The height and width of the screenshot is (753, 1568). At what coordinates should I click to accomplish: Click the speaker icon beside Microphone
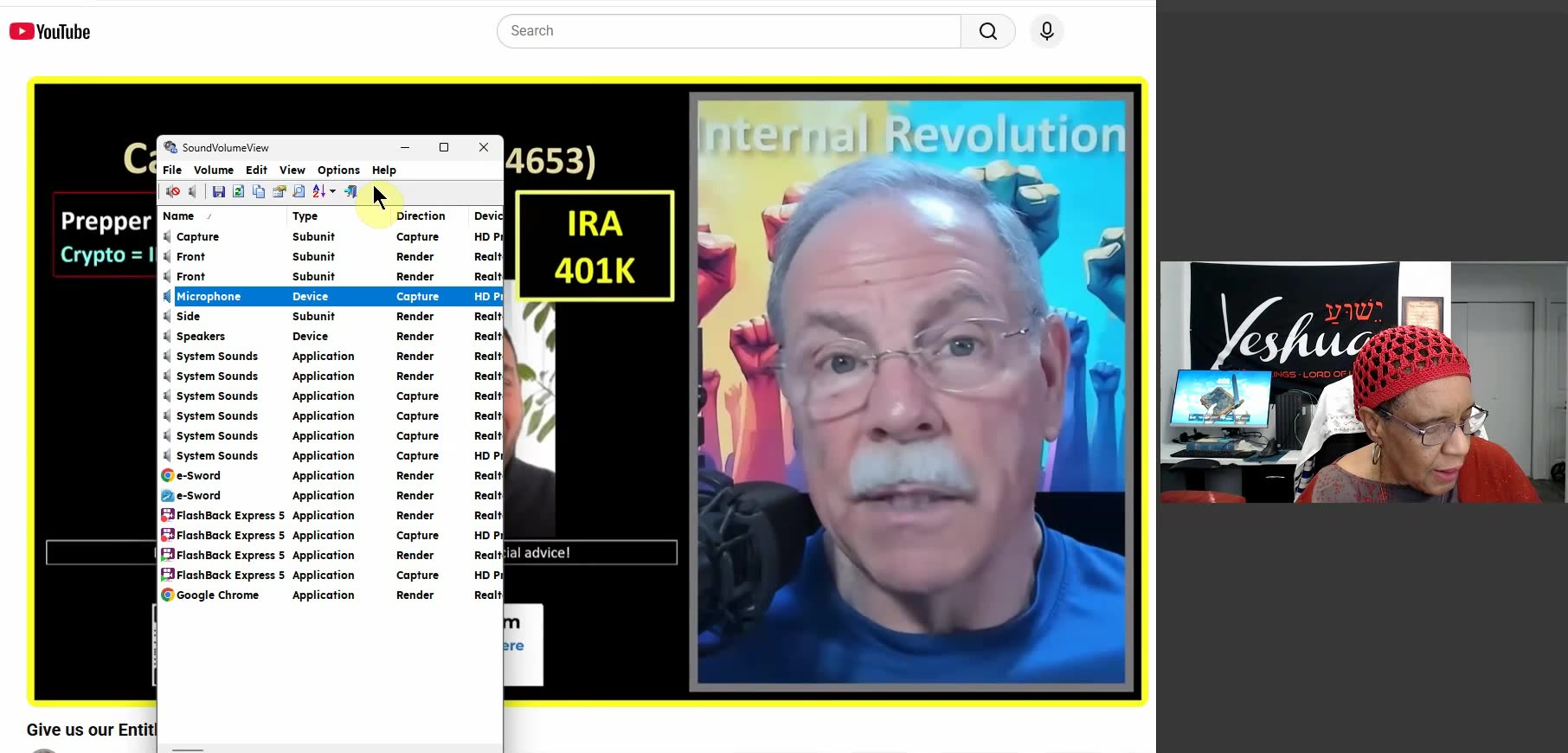click(x=168, y=296)
